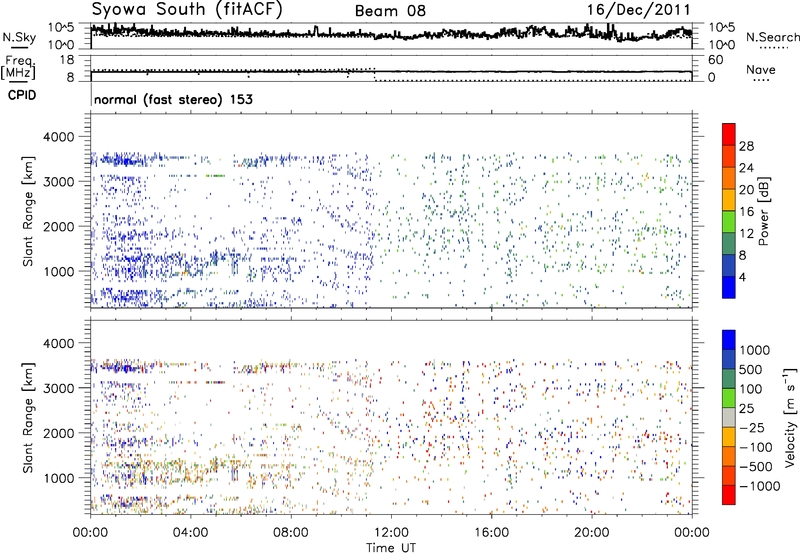
Task: Click the 08:00 time axis tick label
Action: pyautogui.click(x=291, y=533)
